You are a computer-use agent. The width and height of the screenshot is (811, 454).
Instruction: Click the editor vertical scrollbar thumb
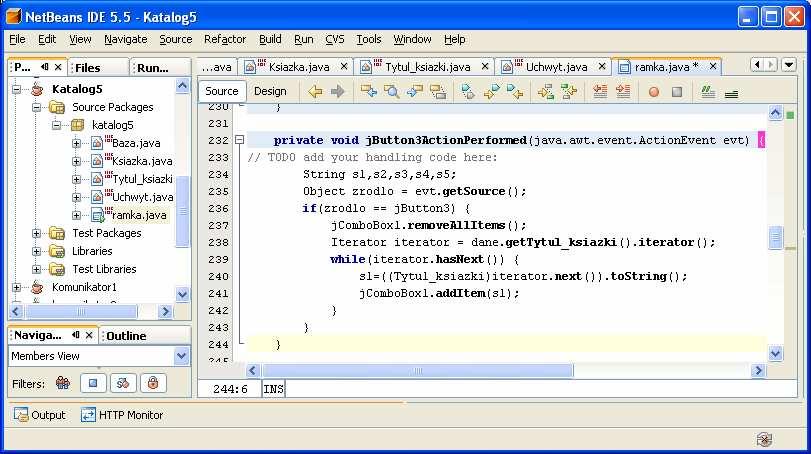(x=775, y=238)
